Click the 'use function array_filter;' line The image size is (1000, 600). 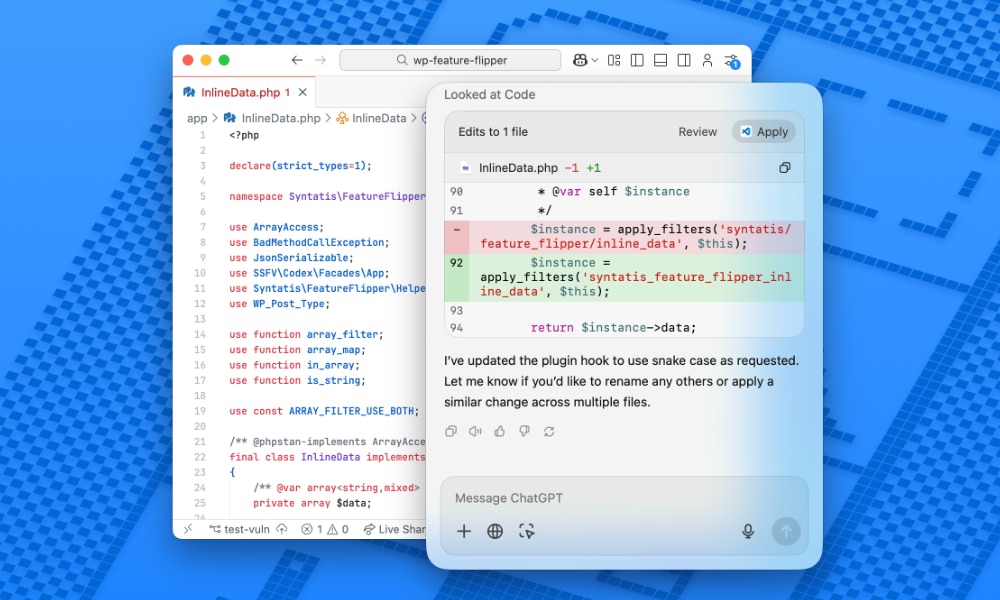(306, 334)
